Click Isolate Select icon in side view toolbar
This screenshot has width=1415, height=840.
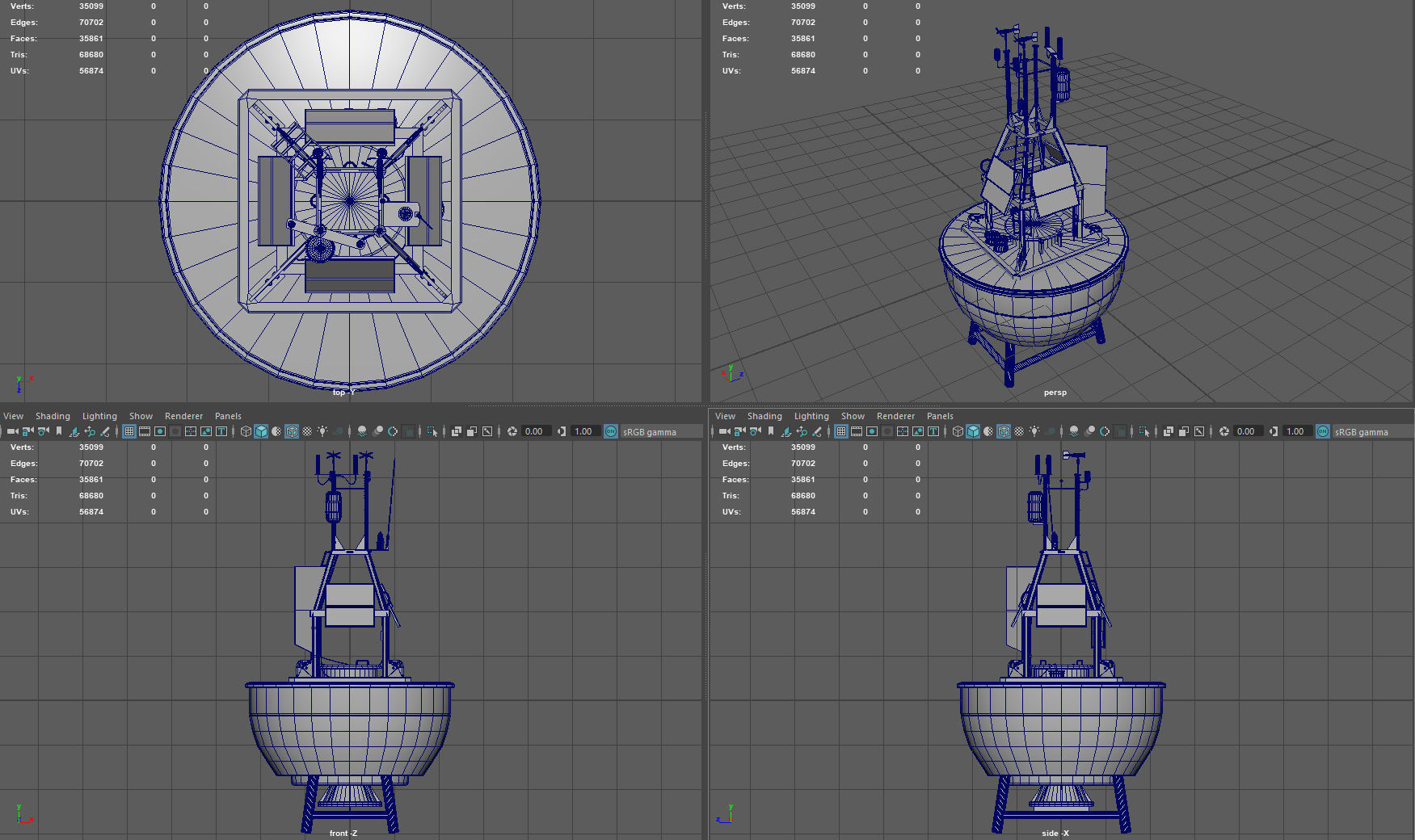[1144, 431]
